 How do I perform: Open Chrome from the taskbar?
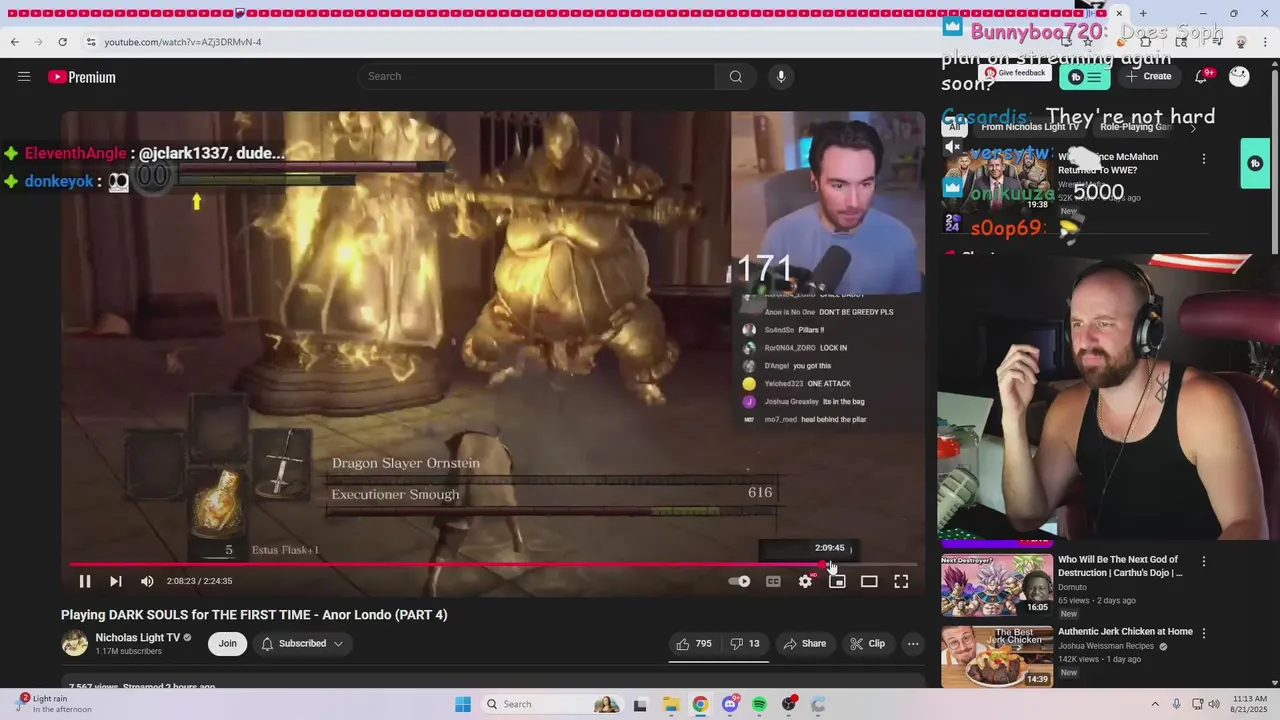(700, 704)
